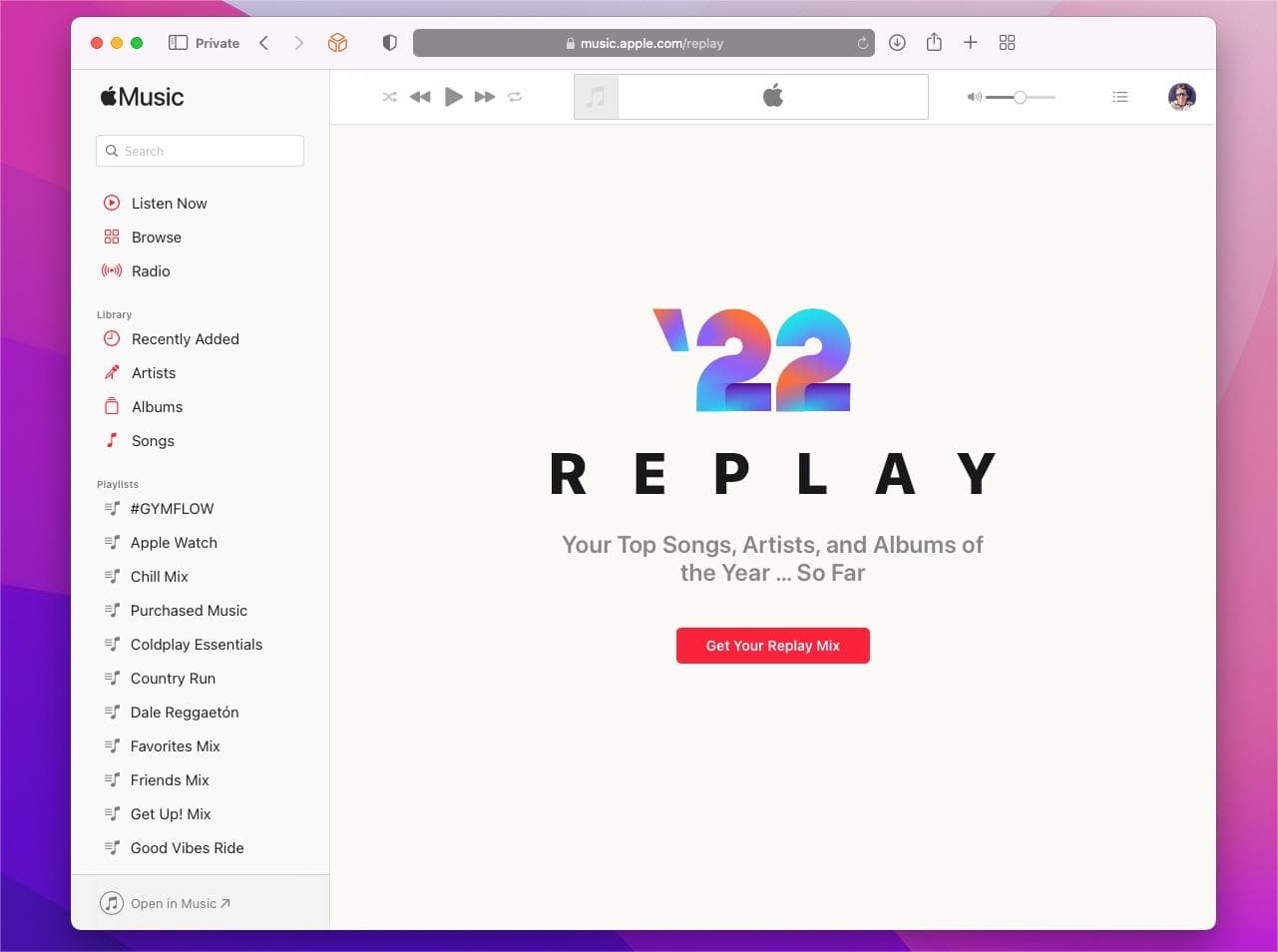Show Recently Added library
Image resolution: width=1278 pixels, height=952 pixels.
[171, 339]
